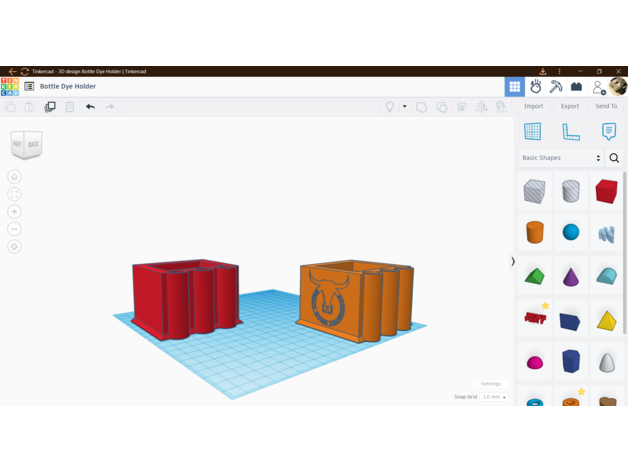Select the red Box shape thumbnail
This screenshot has width=628, height=472.
pyautogui.click(x=606, y=191)
